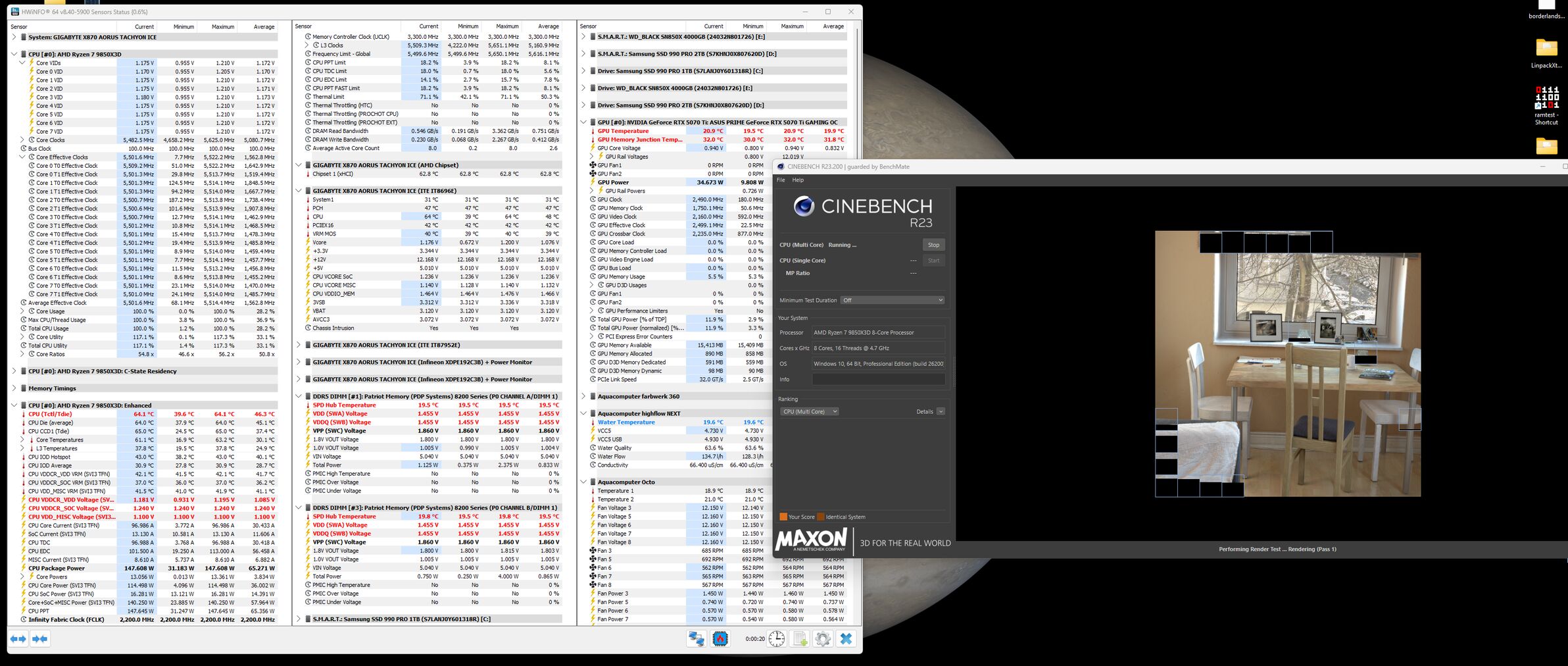Open the Minimum Test Duration dropdown
Viewport: 1568px width, 666px height.
[x=893, y=300]
